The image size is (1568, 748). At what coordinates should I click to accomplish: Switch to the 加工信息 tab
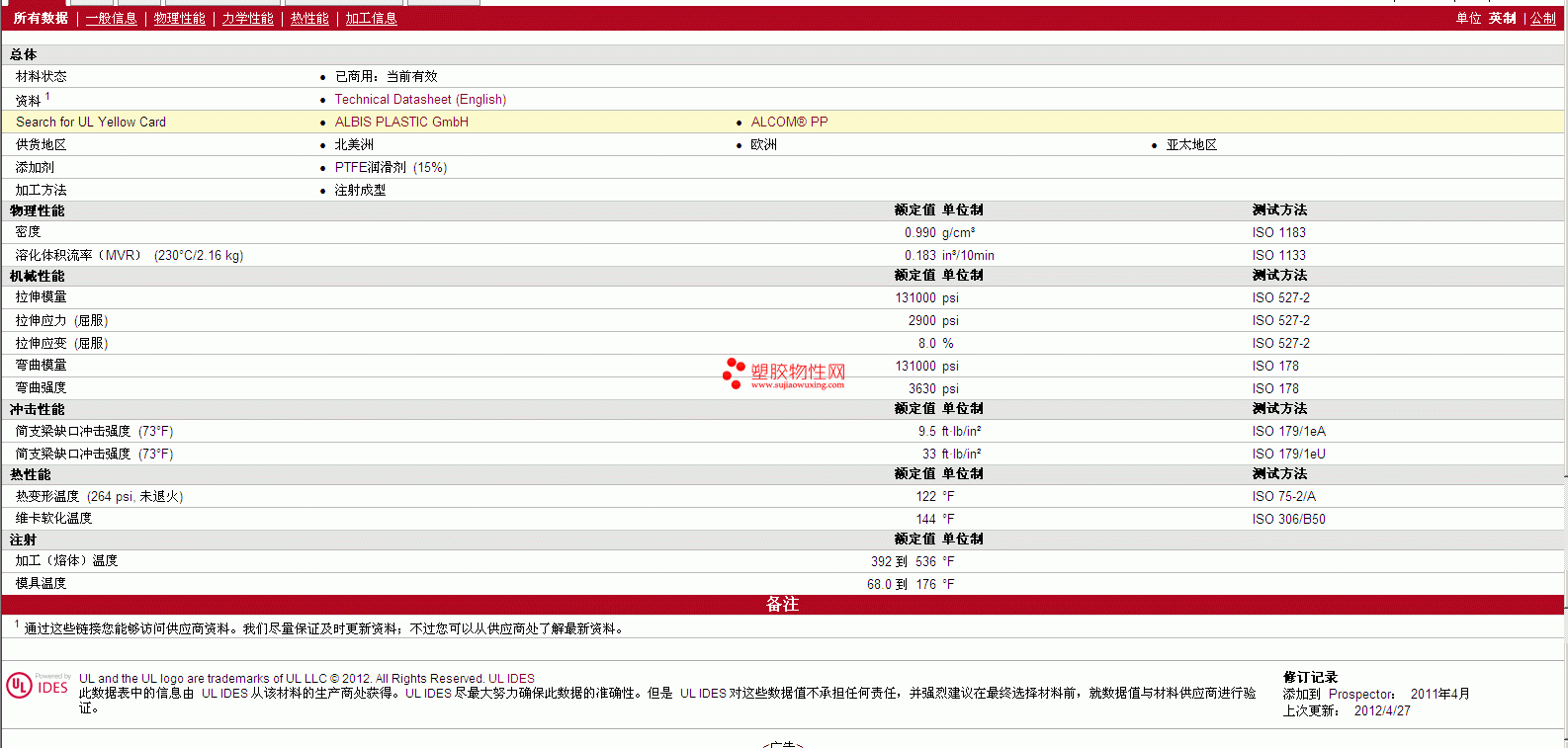click(371, 19)
